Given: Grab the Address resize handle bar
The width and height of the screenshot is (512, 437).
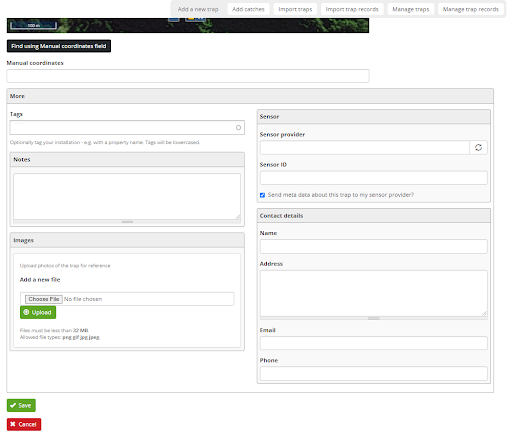Looking at the screenshot, I should point(374,318).
